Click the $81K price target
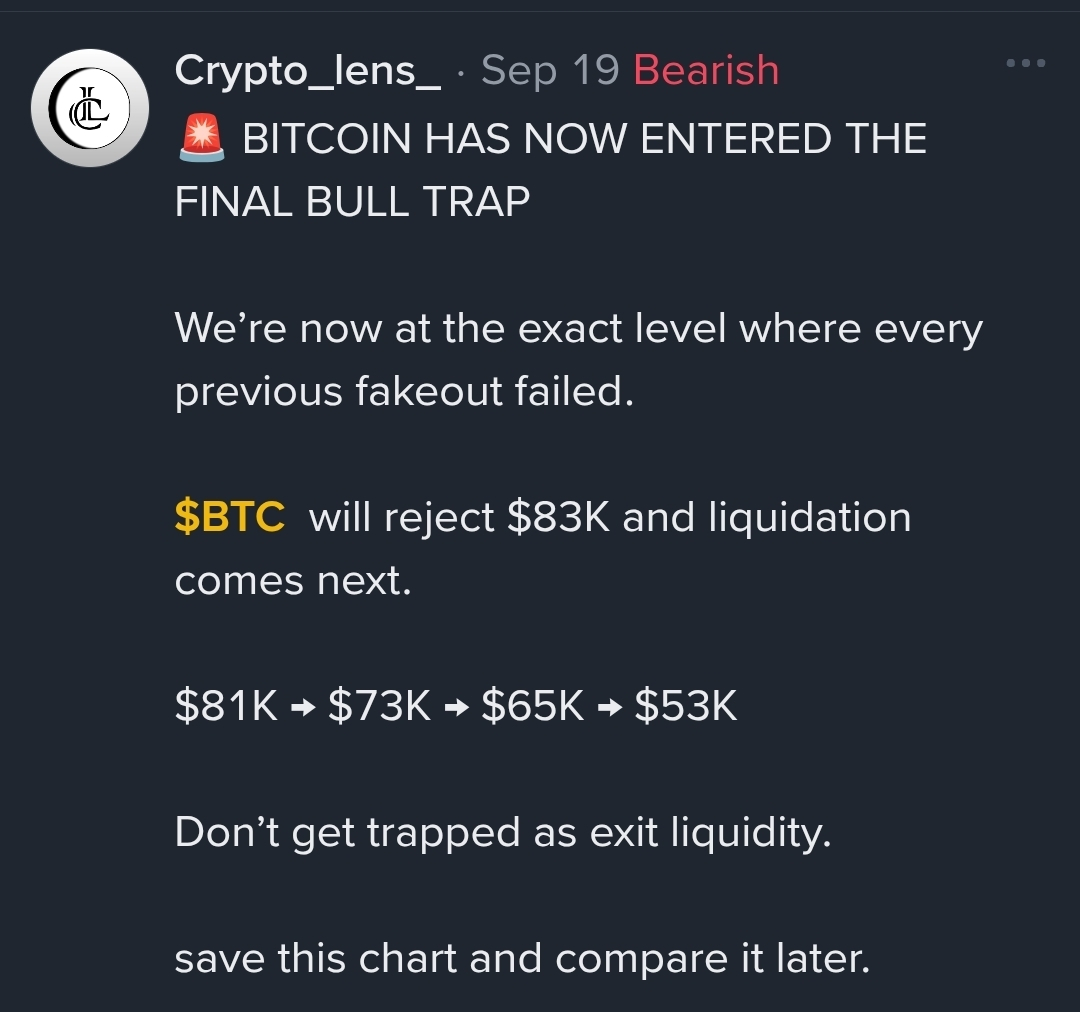Viewport: 1080px width, 1012px height. 226,705
